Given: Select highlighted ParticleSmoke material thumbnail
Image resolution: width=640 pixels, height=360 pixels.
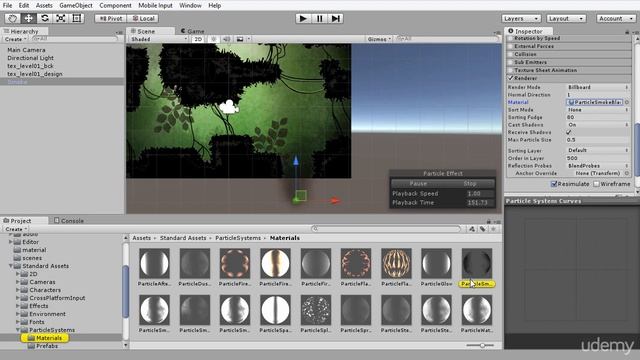Looking at the screenshot, I should tap(477, 263).
